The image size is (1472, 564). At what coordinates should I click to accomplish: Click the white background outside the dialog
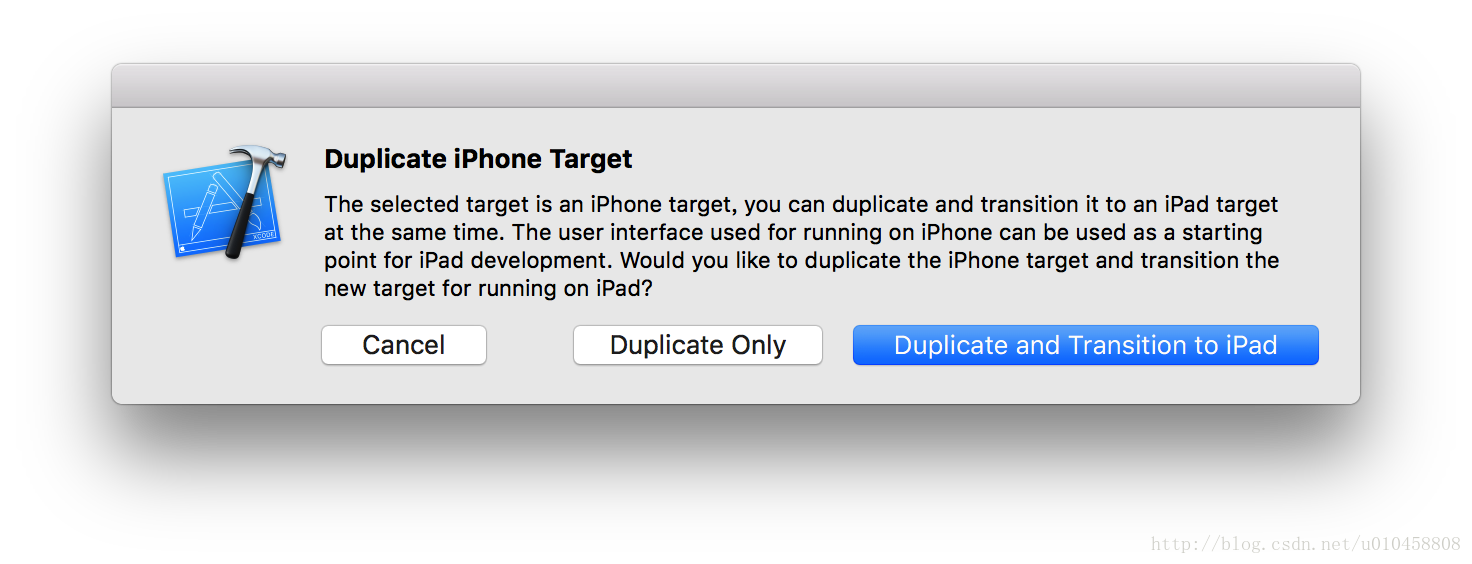[x=736, y=490]
